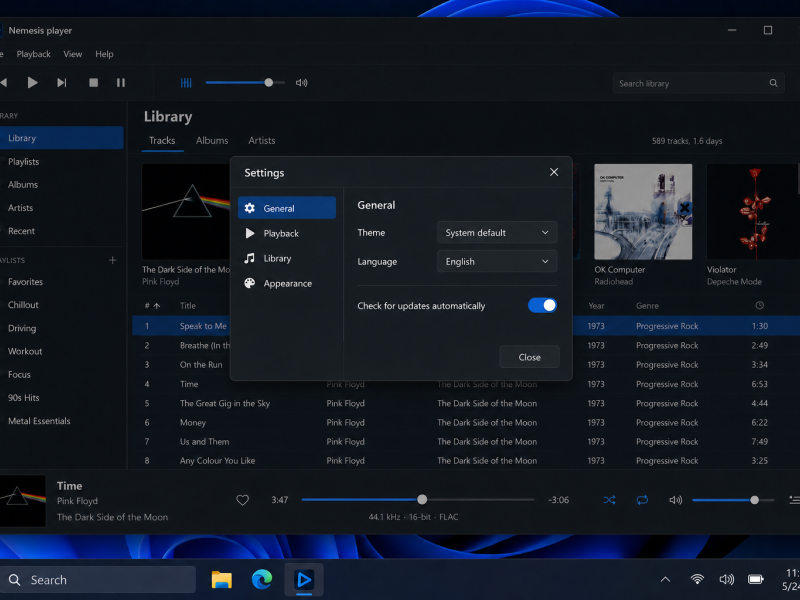This screenshot has height=600, width=800.
Task: Adjust the bottom bar volume slider
Action: click(x=733, y=500)
